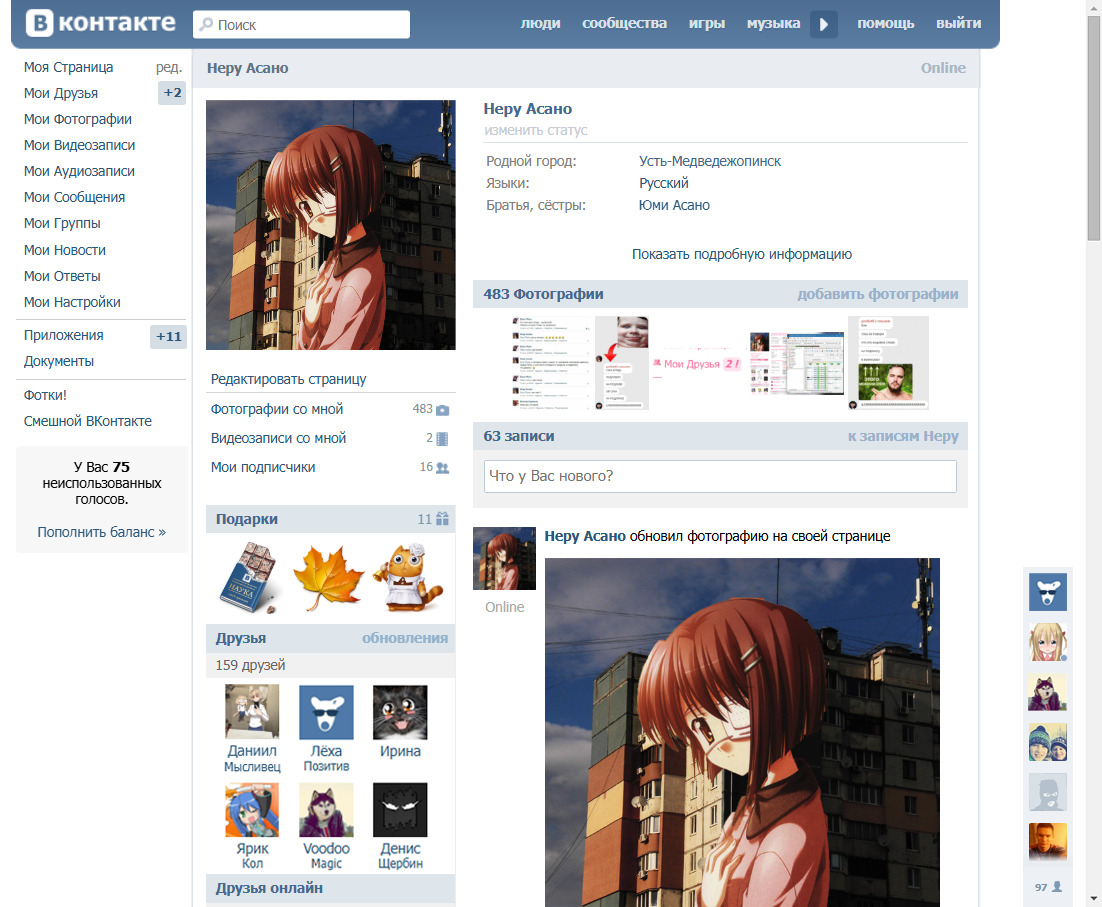Open Мои Видеозаписи

79,145
